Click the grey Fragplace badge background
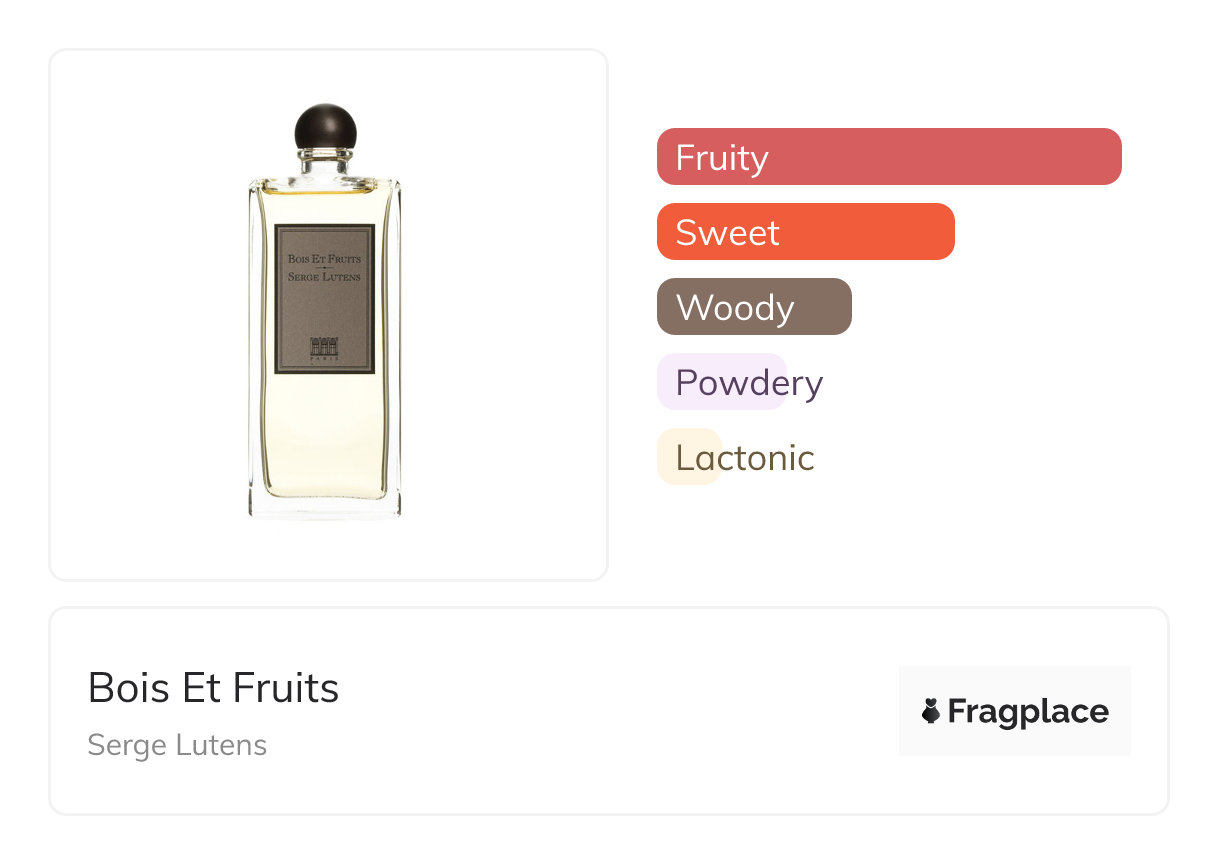1218x864 pixels. 1015,680
